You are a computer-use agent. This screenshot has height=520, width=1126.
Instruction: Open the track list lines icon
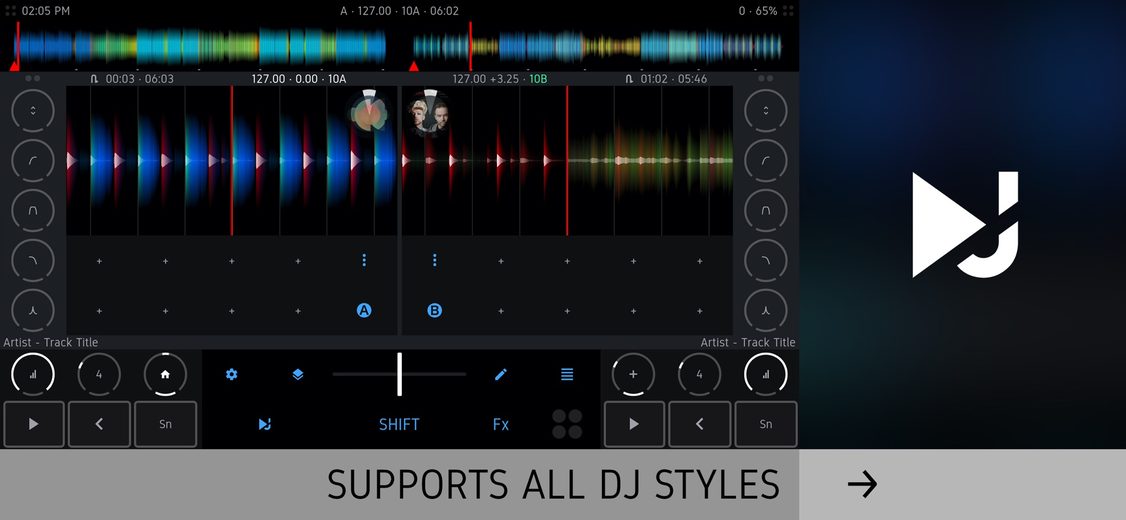pos(567,374)
